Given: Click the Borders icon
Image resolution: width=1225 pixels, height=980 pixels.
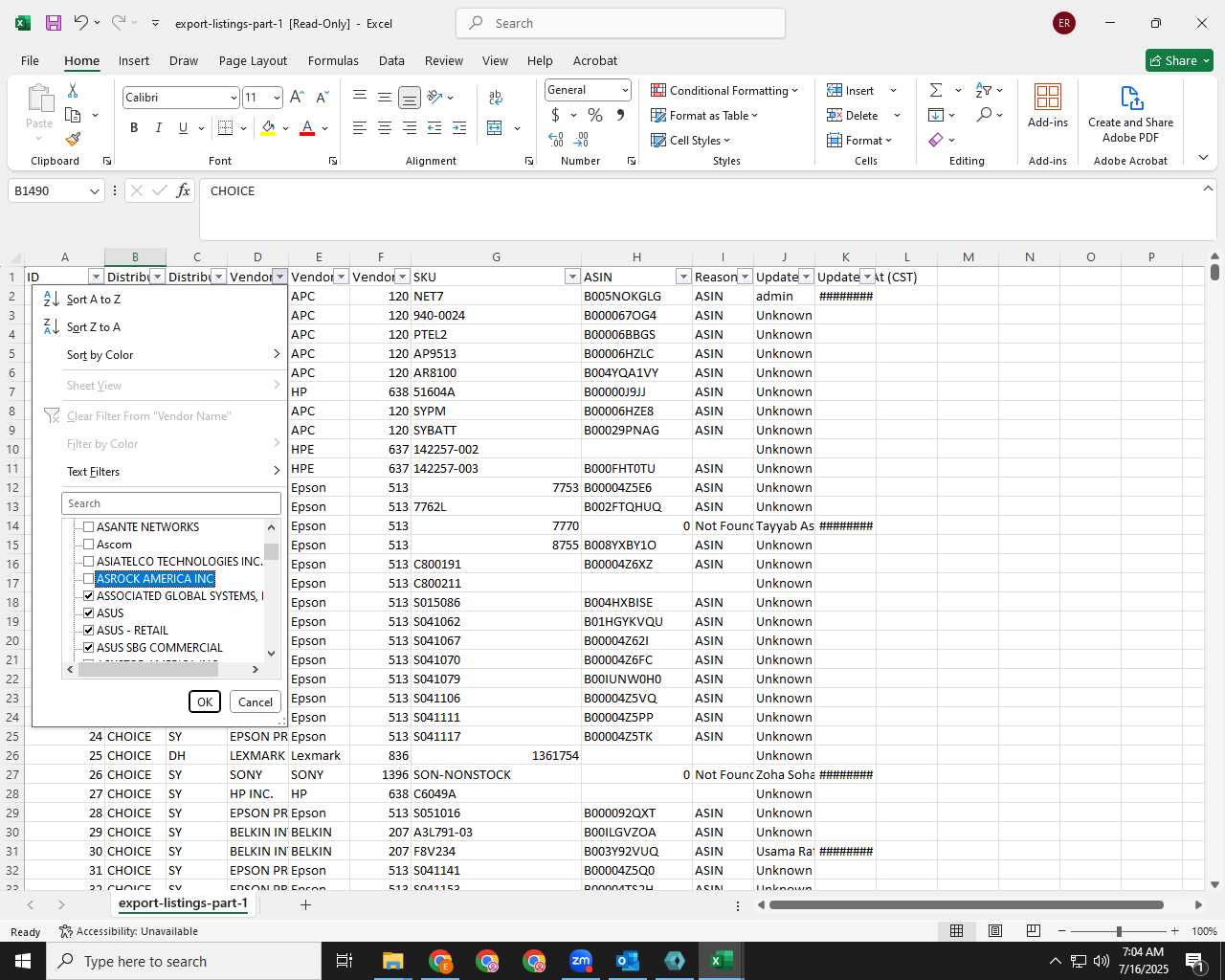Looking at the screenshot, I should (226, 128).
